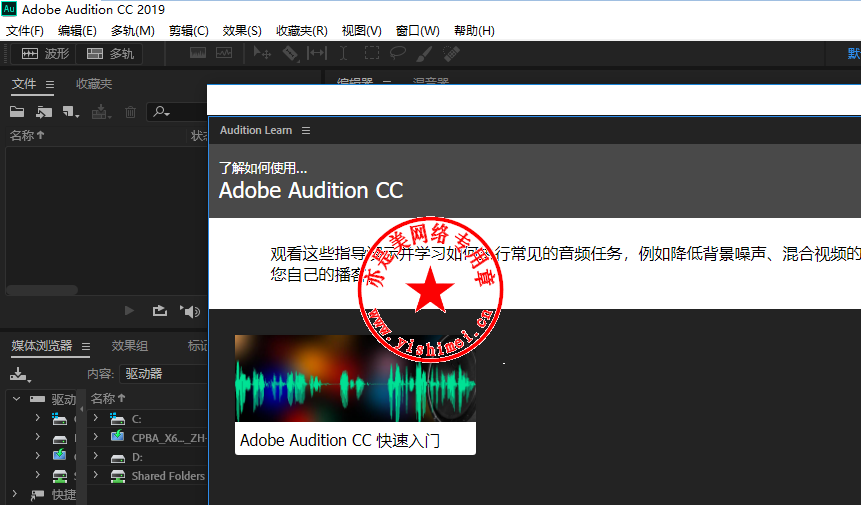Switch to the 多轨 multitrack editor
The image size is (861, 505).
109,54
